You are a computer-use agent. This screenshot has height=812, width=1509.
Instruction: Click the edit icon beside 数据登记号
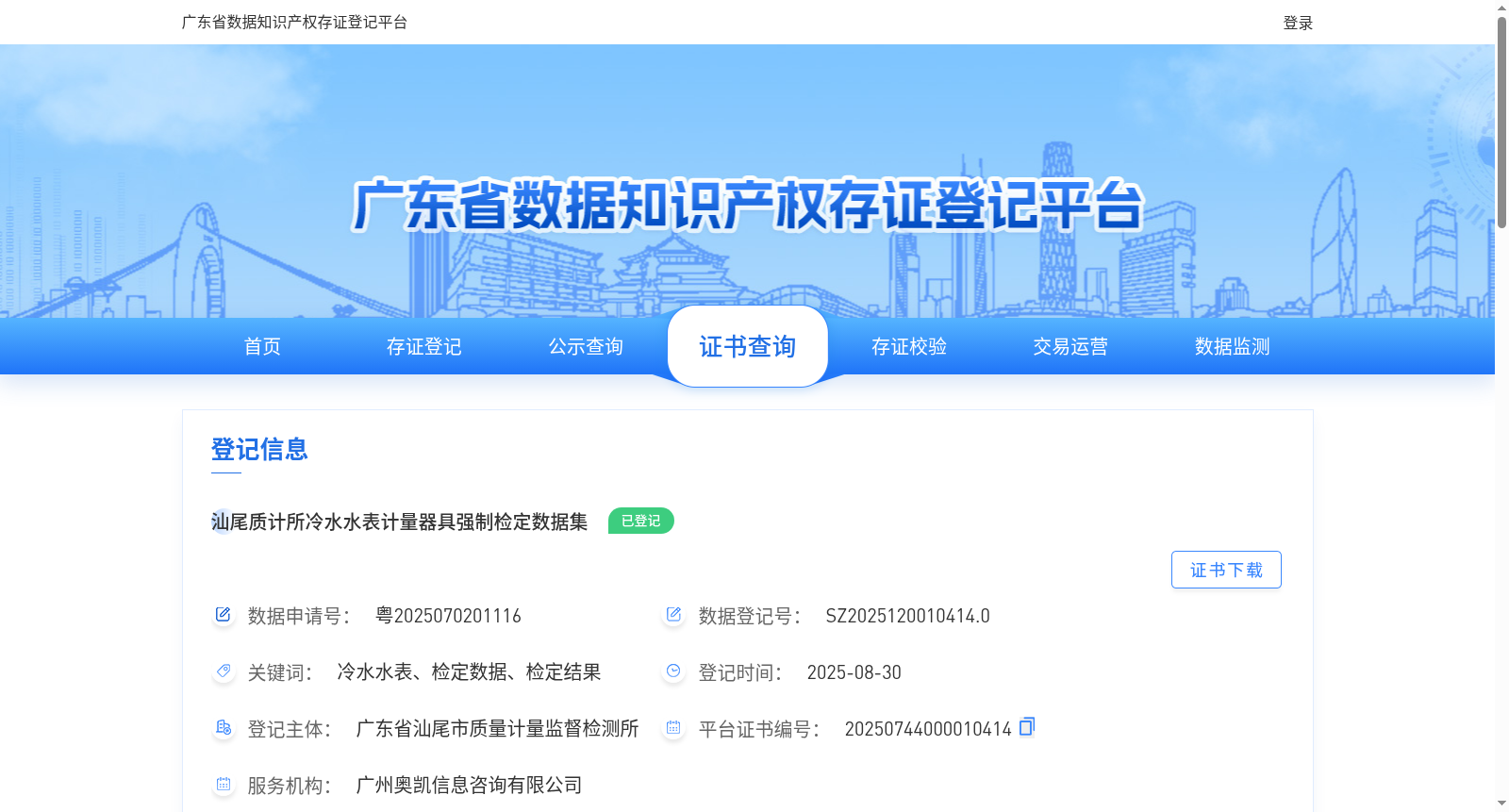[x=673, y=615]
